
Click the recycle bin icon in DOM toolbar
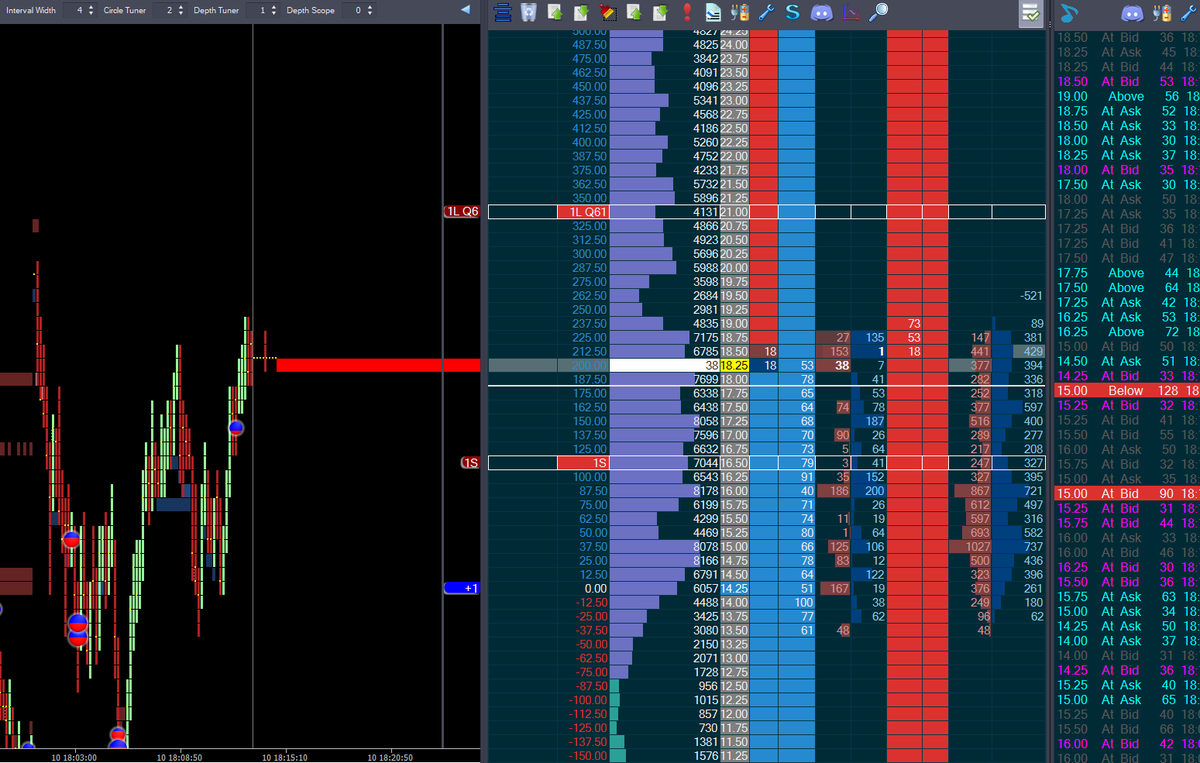point(530,13)
